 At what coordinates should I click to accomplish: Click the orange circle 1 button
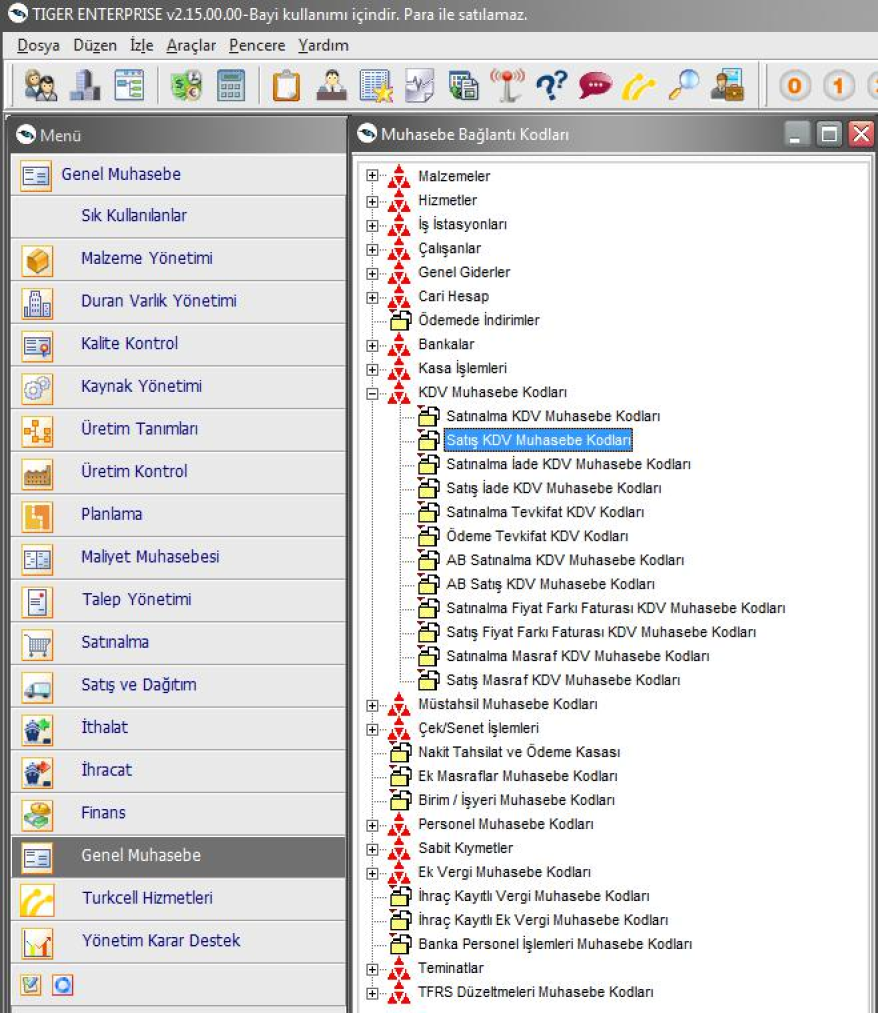(839, 85)
